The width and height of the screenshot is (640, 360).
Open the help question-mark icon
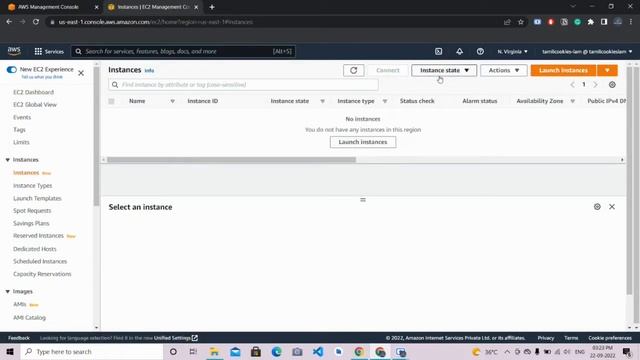(480, 51)
